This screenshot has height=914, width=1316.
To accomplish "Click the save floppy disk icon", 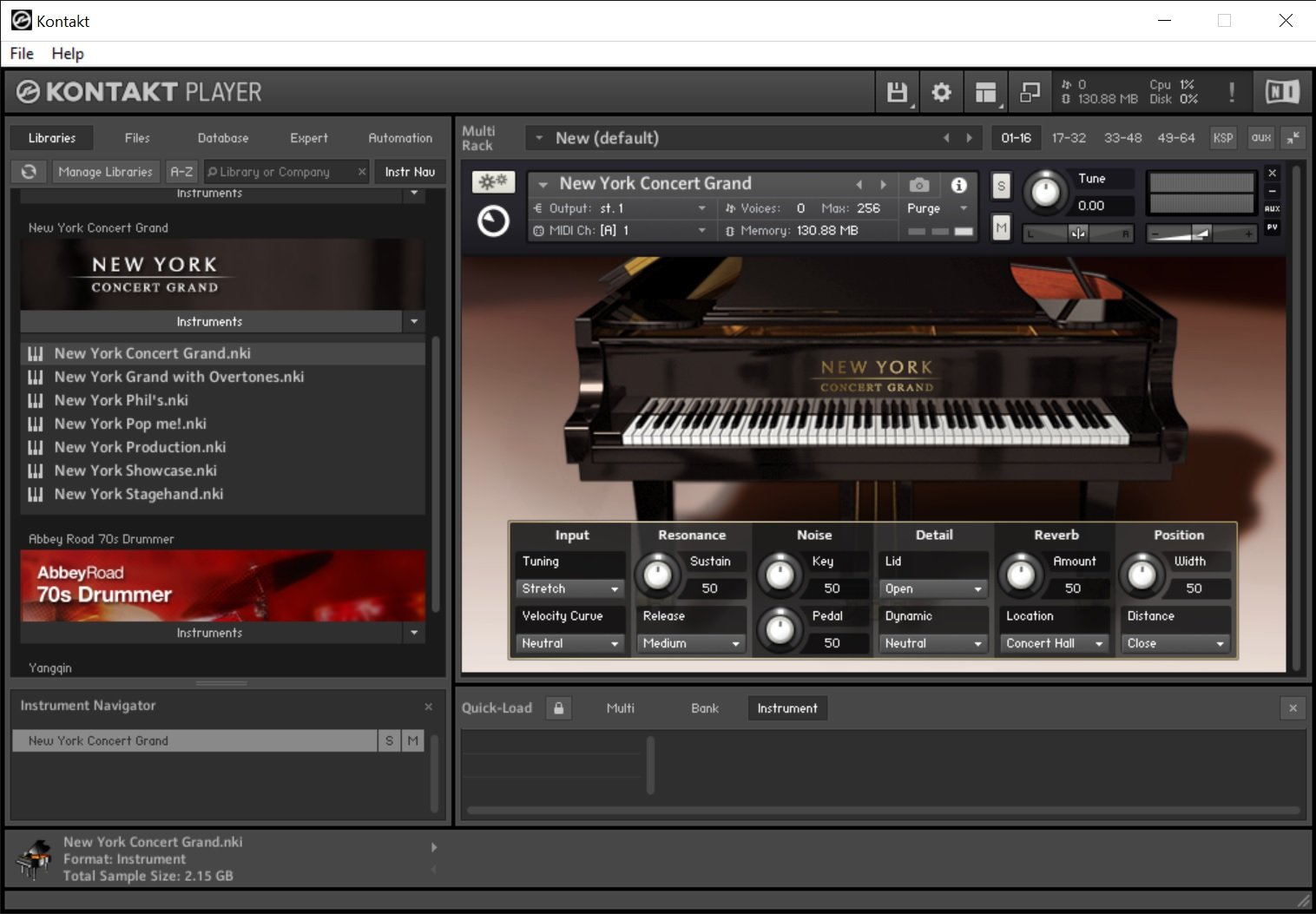I will (897, 92).
